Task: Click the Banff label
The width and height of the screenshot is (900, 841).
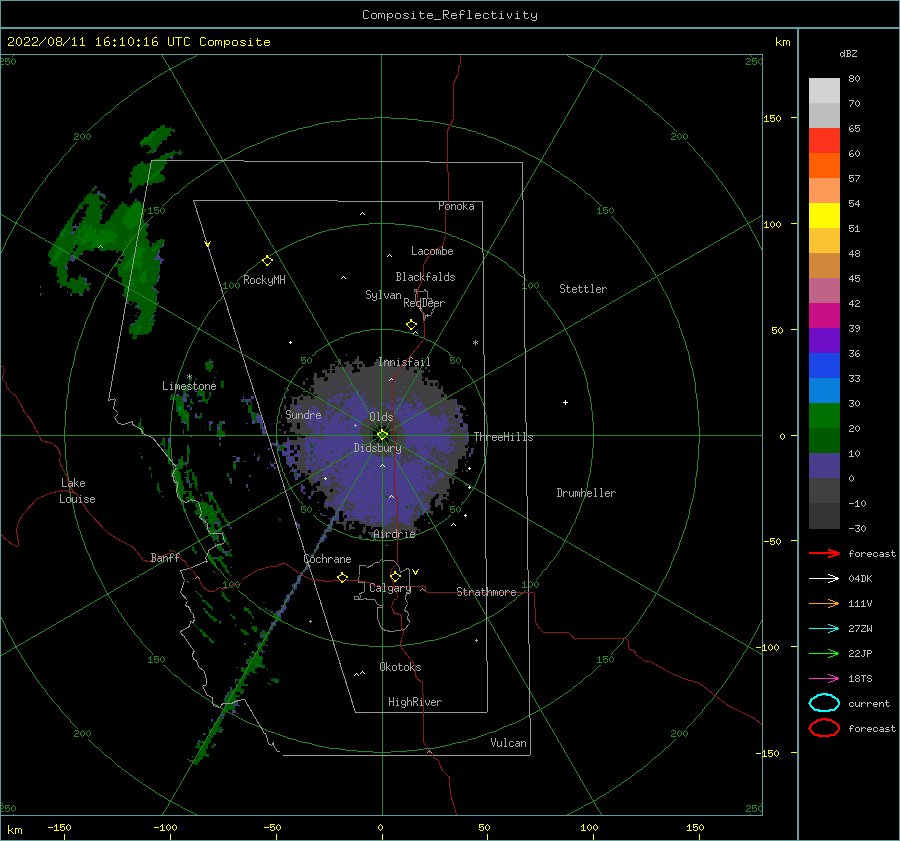Action: tap(165, 557)
